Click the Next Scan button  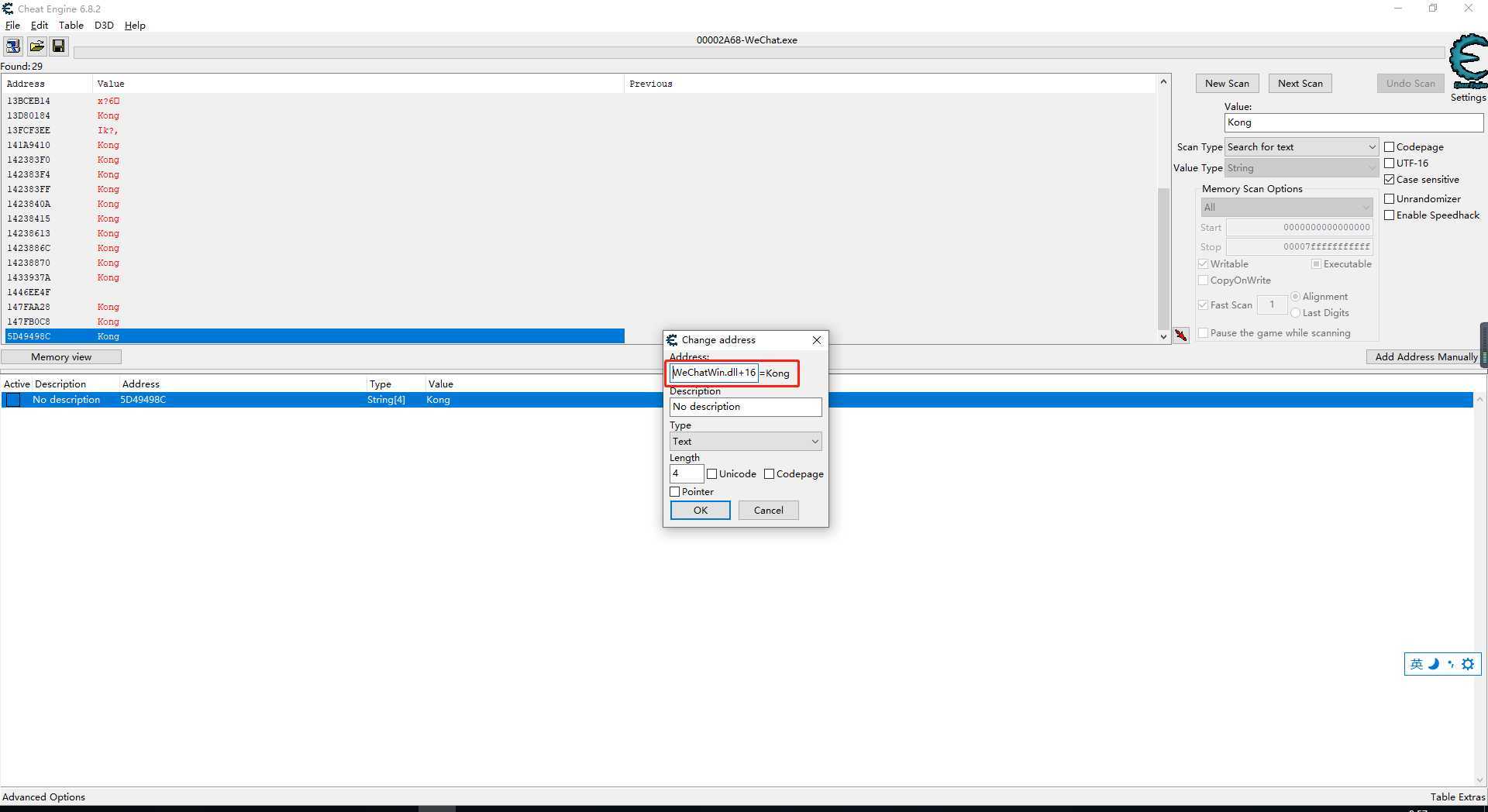click(1300, 84)
